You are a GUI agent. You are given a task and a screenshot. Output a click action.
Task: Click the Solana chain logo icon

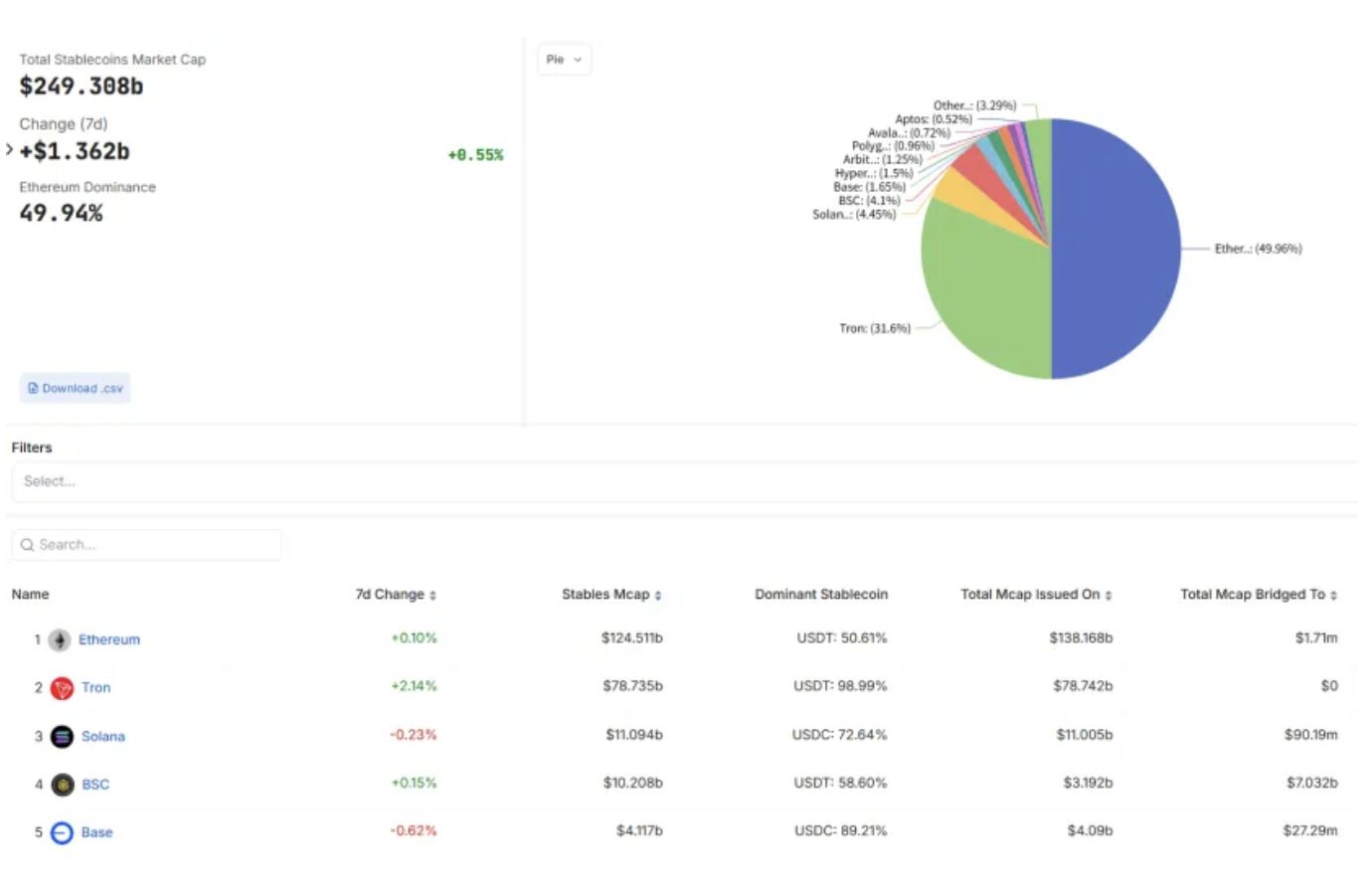62,737
